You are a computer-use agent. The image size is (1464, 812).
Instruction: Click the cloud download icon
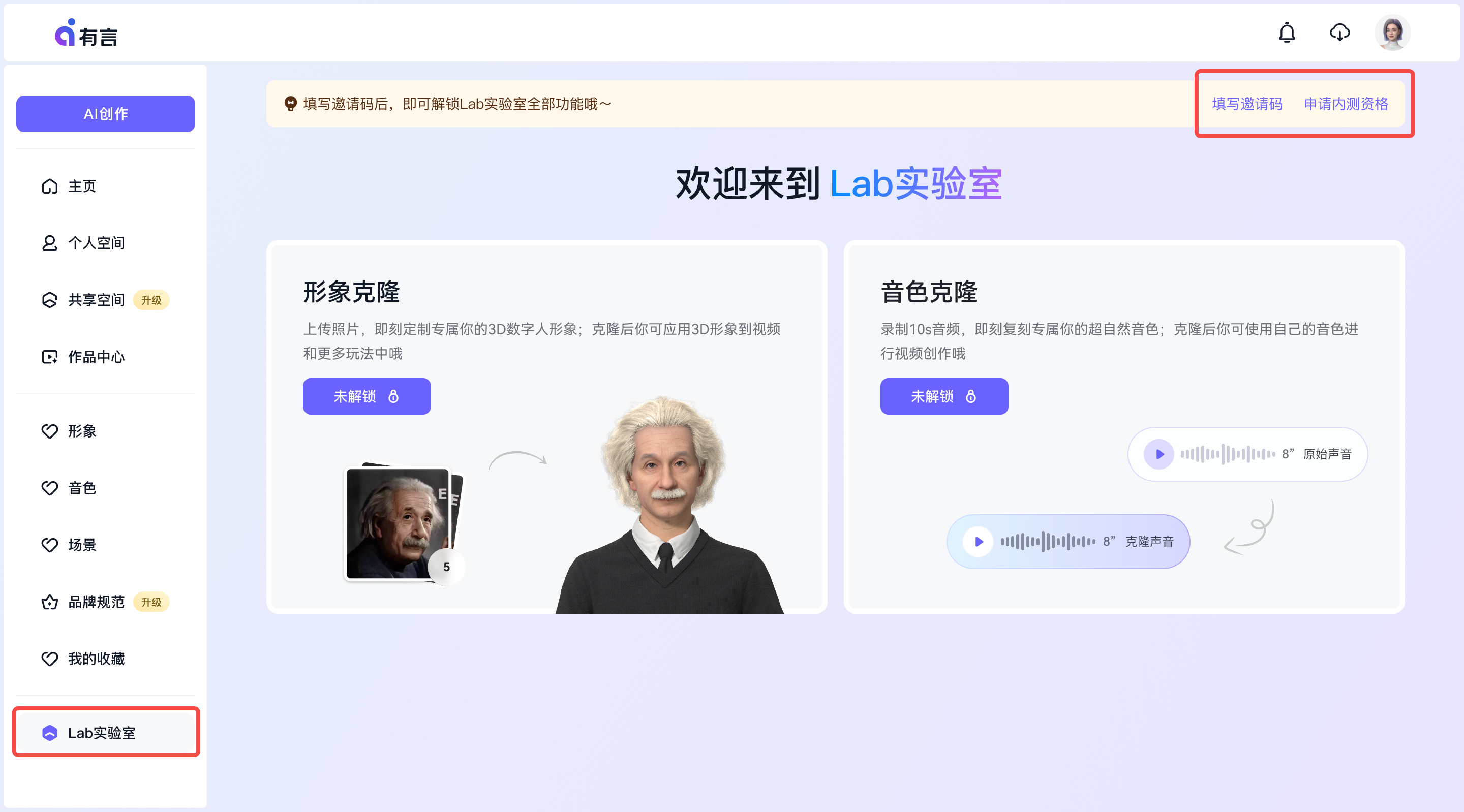(1339, 33)
